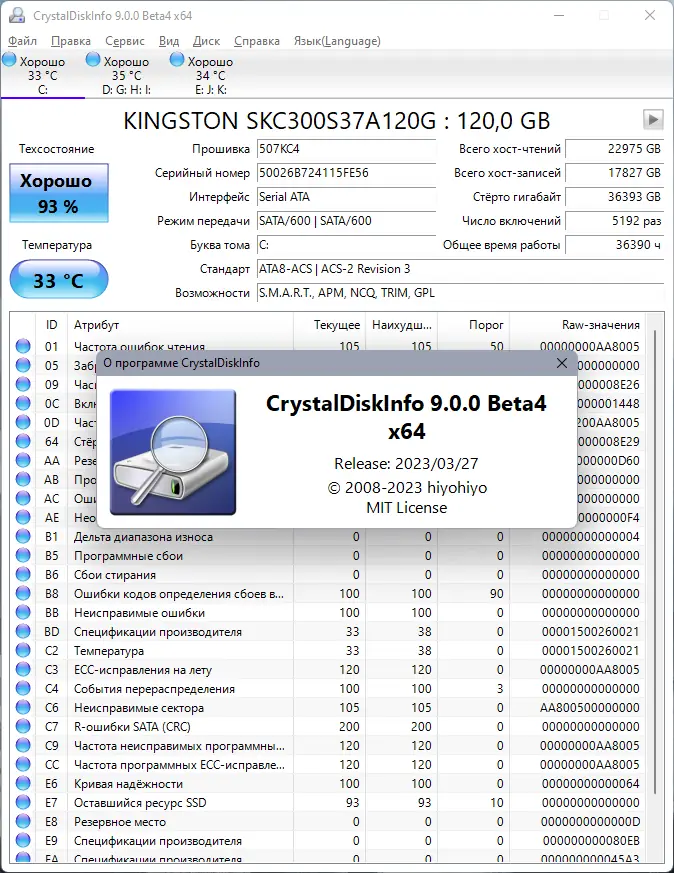Click the 5192 раз power-on count value

614,221
